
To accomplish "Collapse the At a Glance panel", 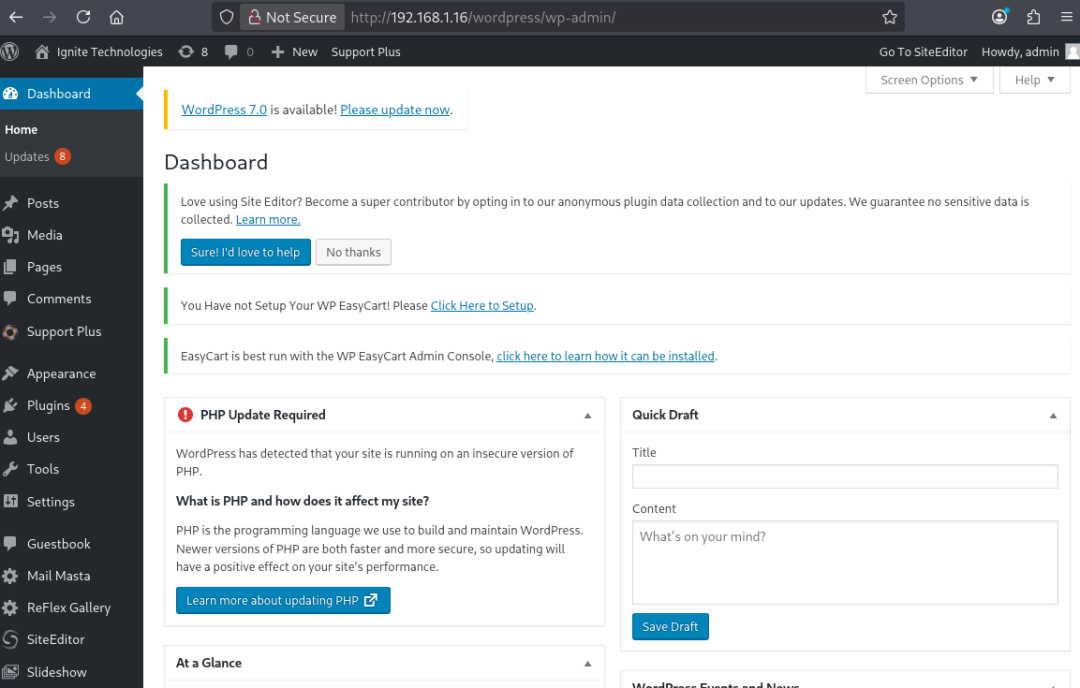I will tap(588, 663).
